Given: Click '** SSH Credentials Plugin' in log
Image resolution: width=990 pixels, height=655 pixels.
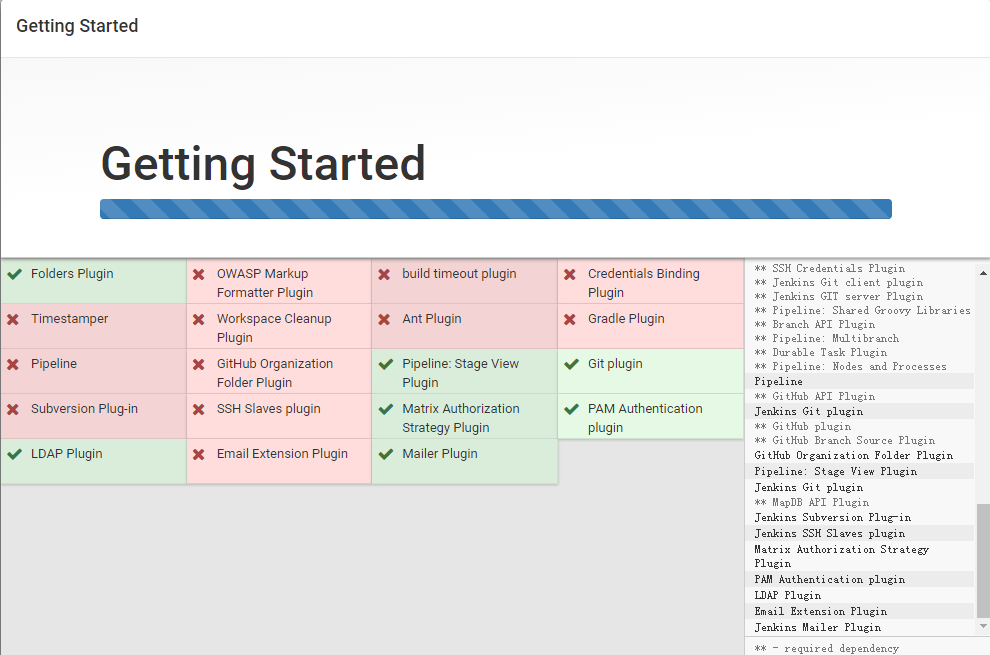Looking at the screenshot, I should [x=830, y=268].
